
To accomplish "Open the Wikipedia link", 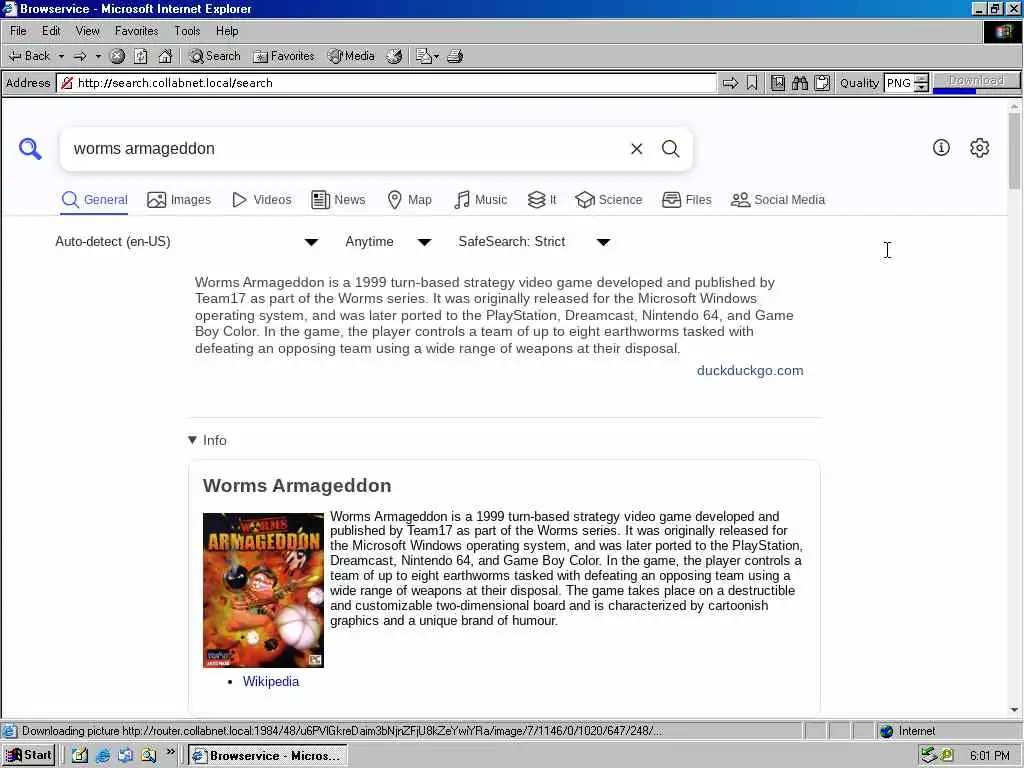I will (270, 681).
